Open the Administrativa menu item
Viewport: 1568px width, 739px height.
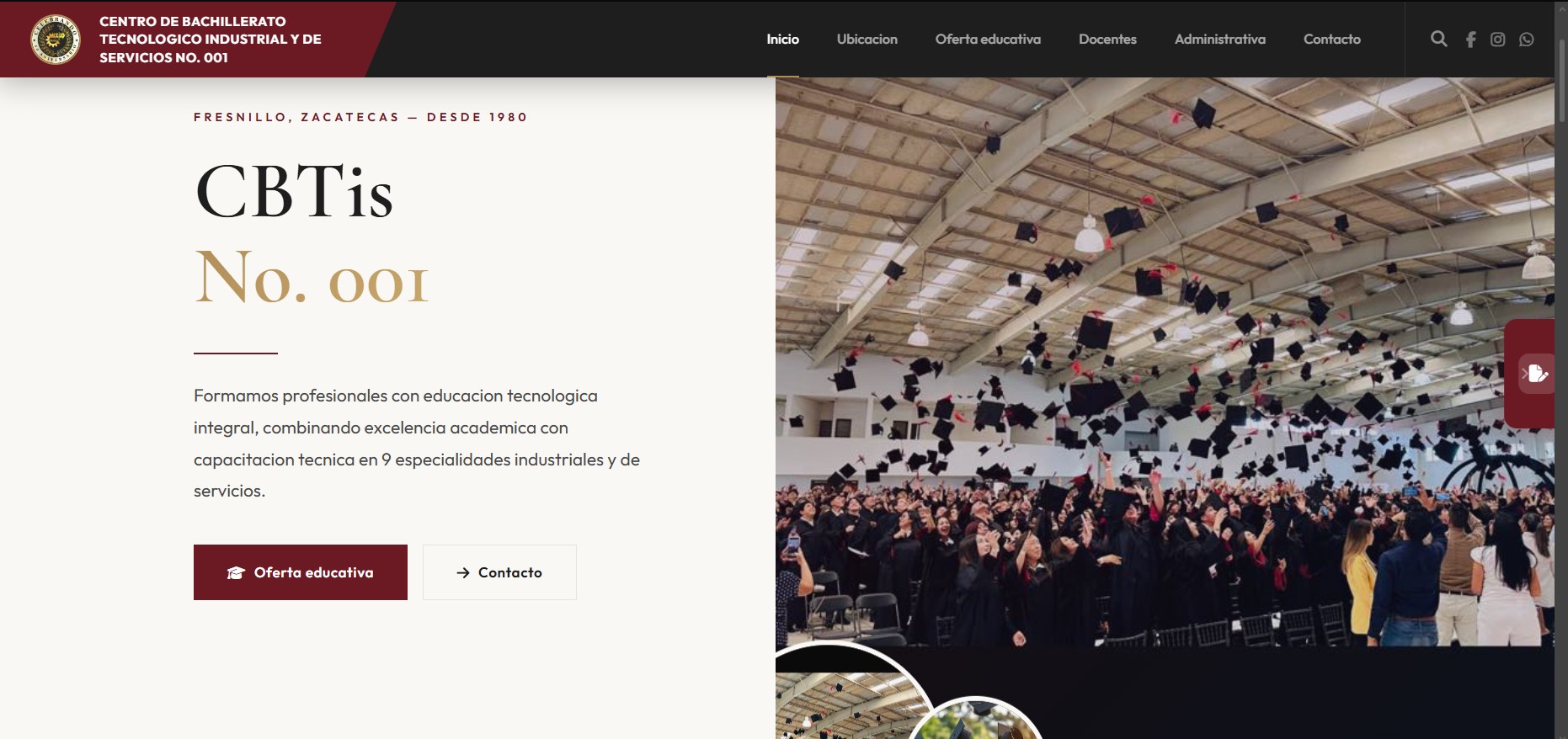[1220, 40]
